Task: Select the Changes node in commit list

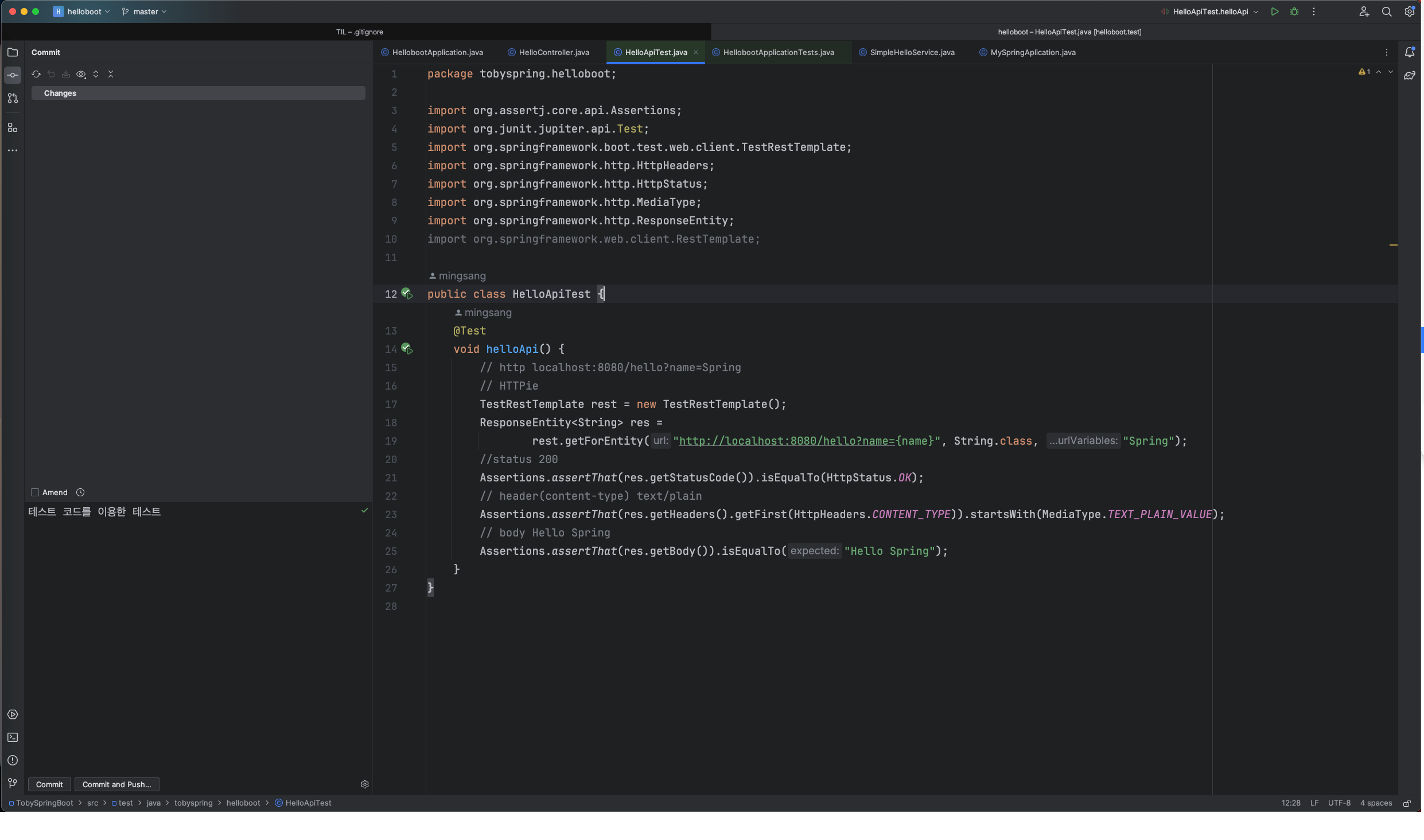Action: pyautogui.click(x=198, y=93)
